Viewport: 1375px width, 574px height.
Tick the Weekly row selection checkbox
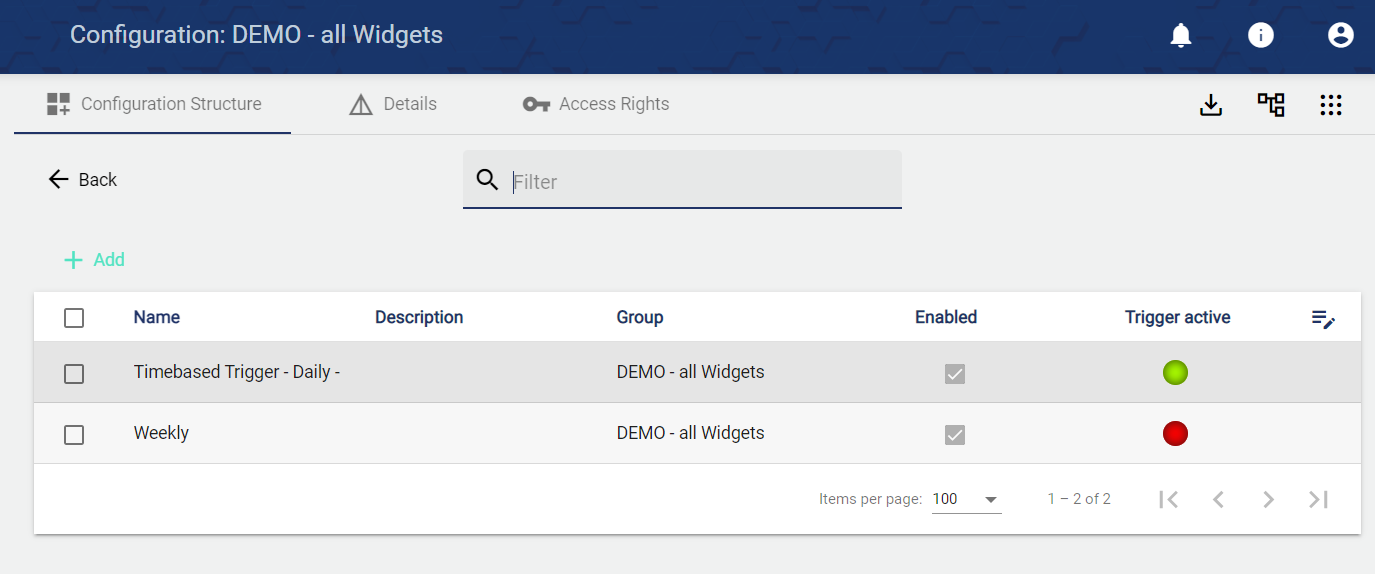point(74,435)
